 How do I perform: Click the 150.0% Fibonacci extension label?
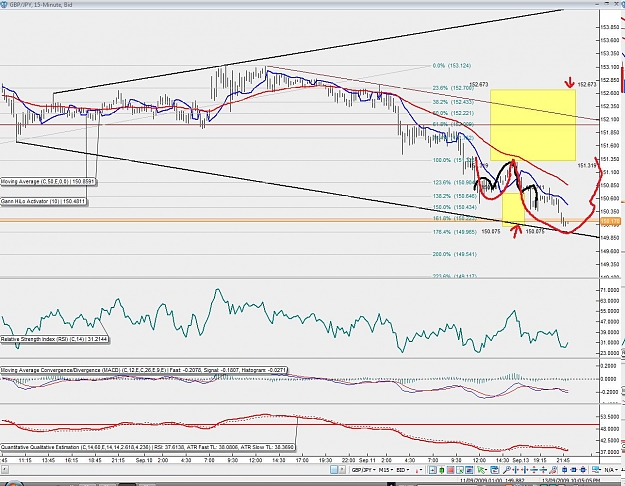pyautogui.click(x=454, y=207)
